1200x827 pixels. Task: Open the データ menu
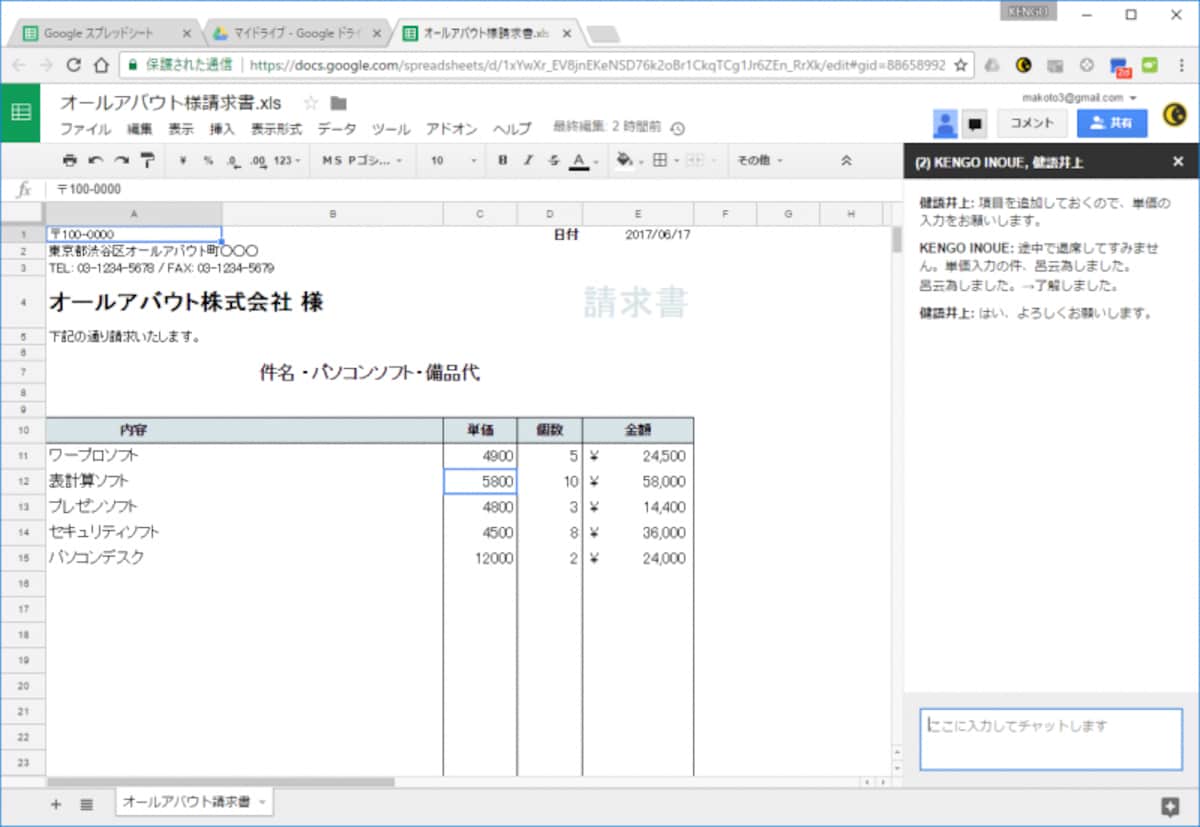[x=337, y=129]
